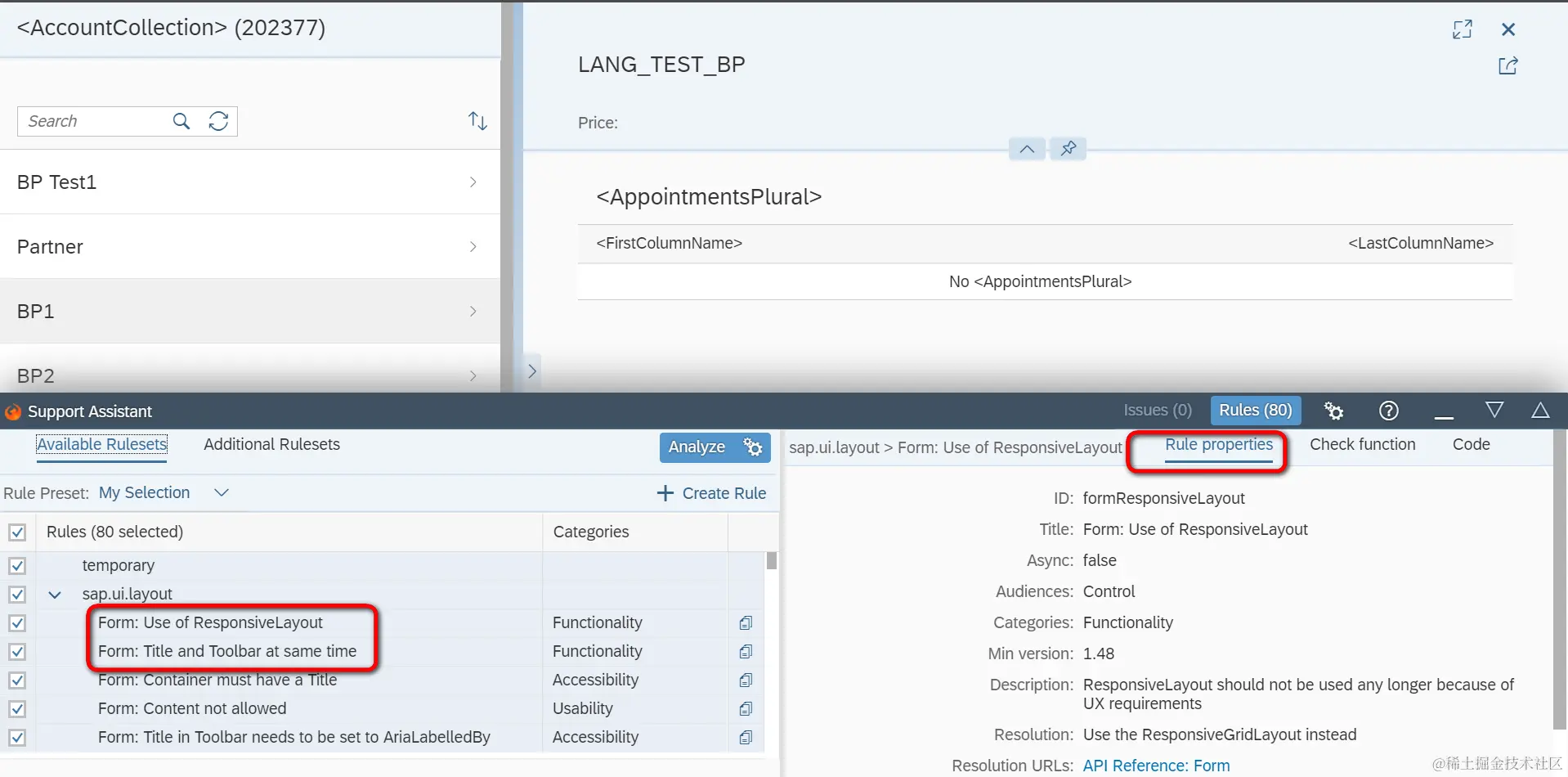Click the Analyze button

[697, 447]
